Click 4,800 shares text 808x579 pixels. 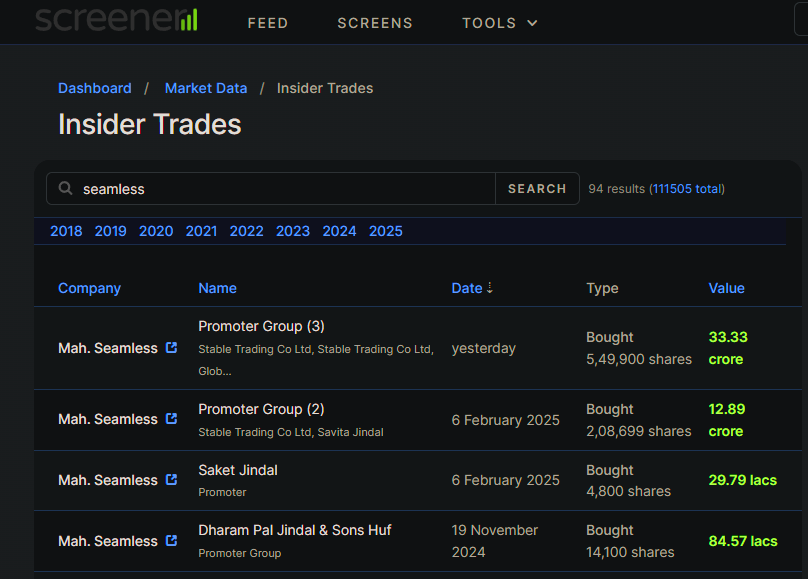tap(629, 491)
